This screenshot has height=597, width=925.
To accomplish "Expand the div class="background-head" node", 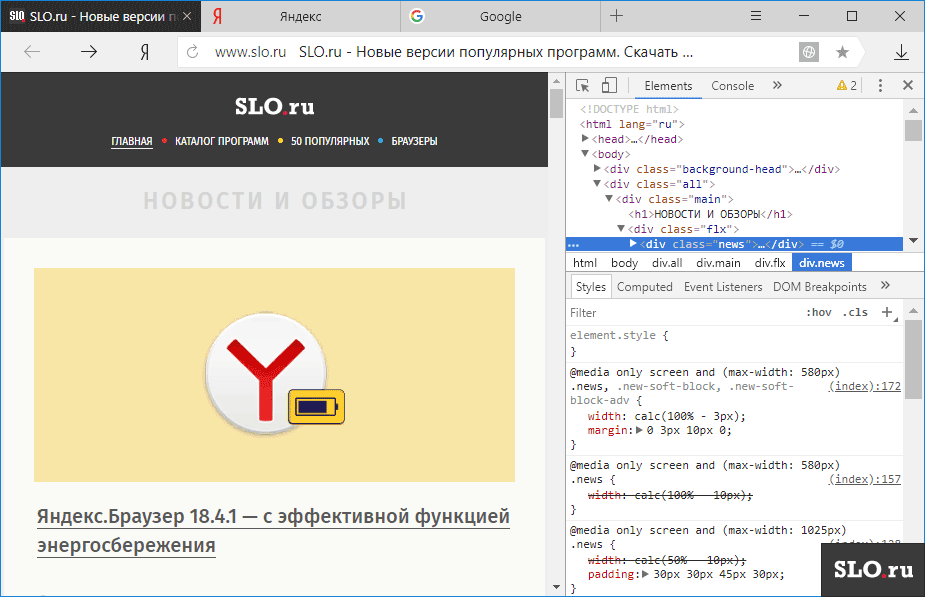I will [x=598, y=170].
